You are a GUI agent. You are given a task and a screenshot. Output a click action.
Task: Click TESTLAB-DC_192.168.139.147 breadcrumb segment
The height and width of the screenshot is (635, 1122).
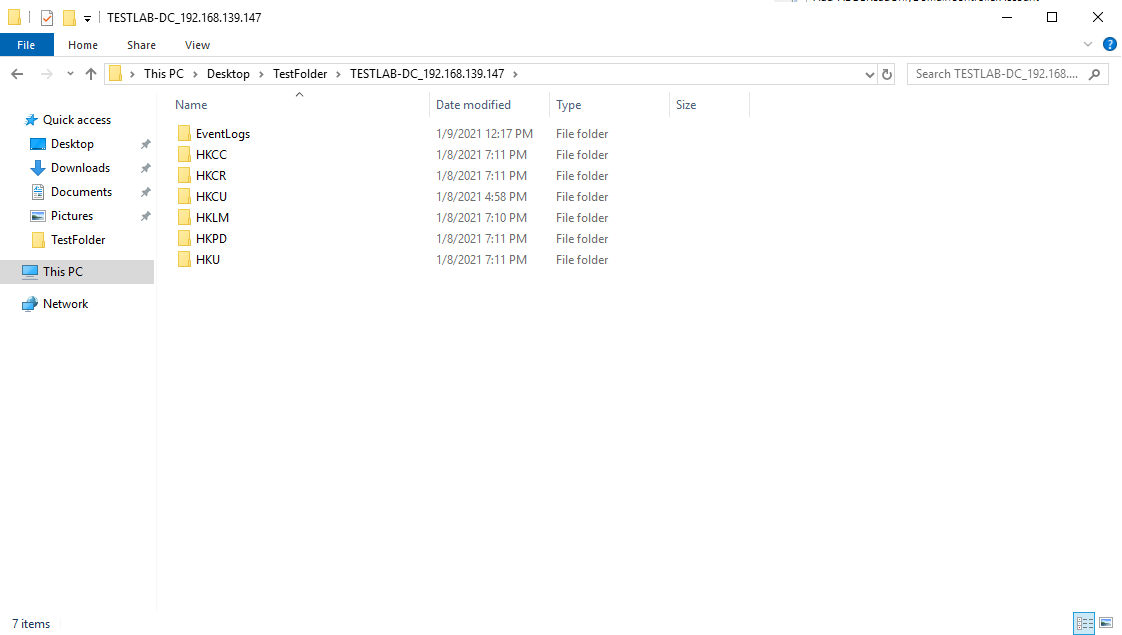tap(427, 74)
